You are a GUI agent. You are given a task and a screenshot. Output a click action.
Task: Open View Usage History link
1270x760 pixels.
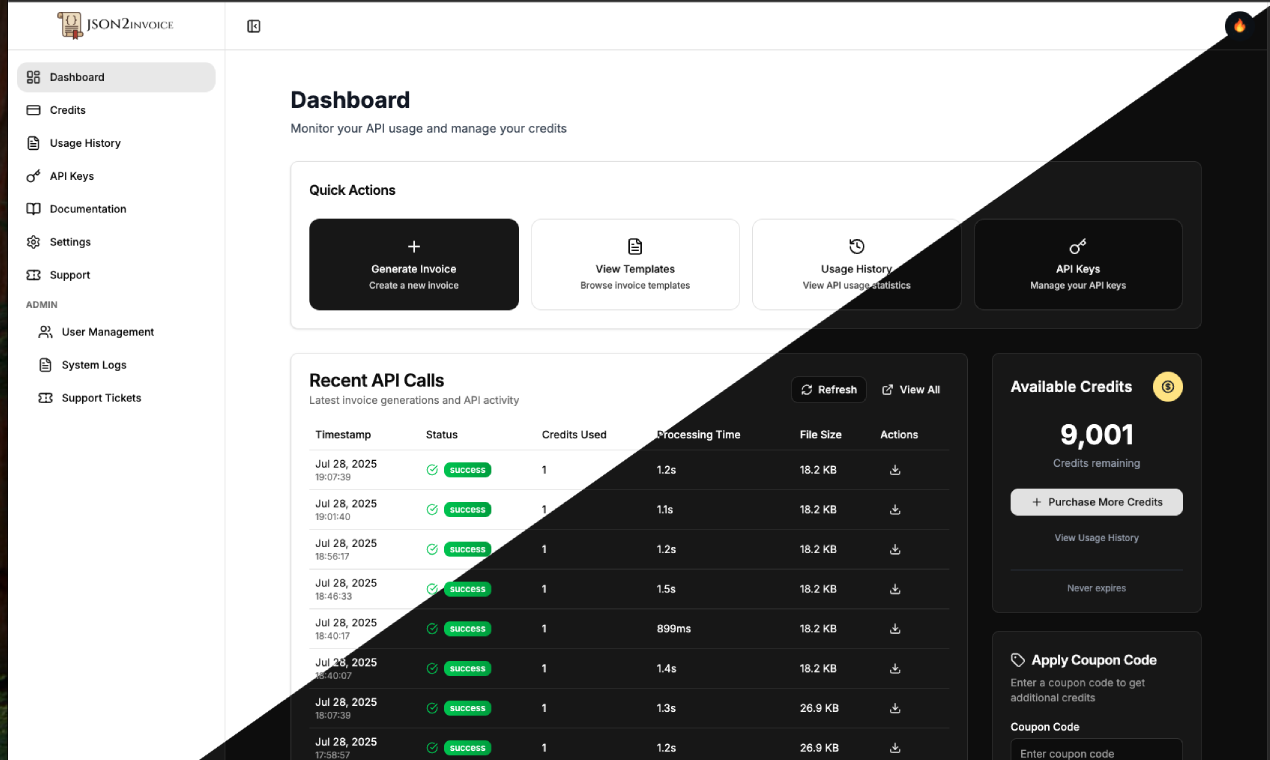tap(1096, 537)
